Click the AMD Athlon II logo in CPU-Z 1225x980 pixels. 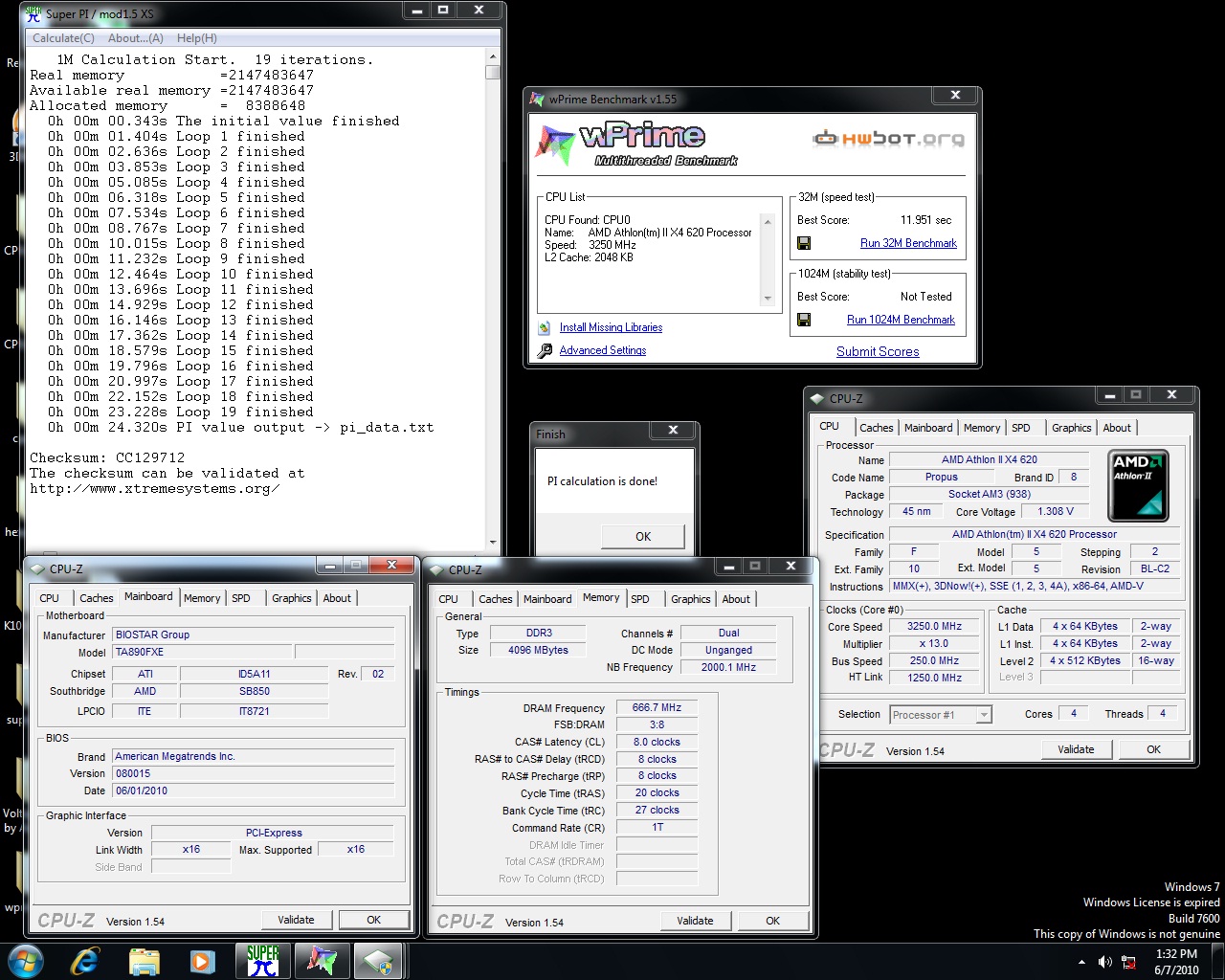1139,484
